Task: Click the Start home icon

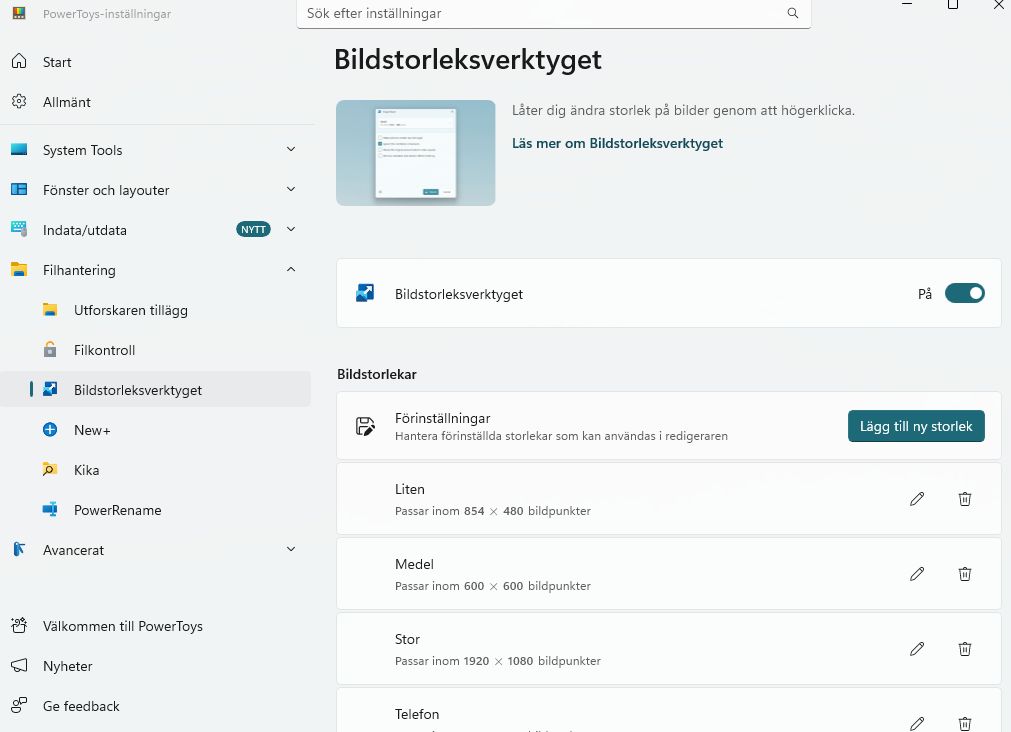Action: (x=19, y=61)
